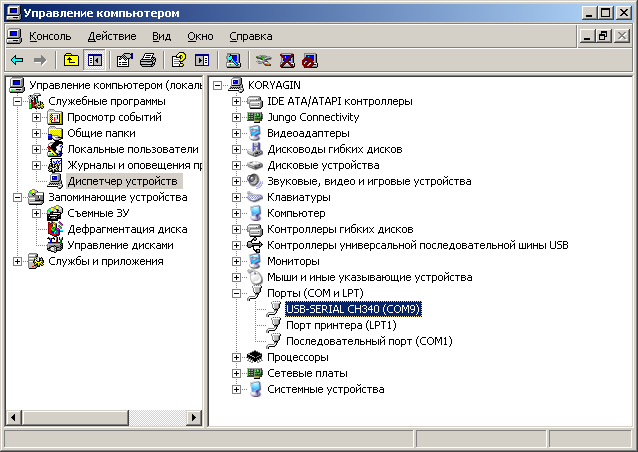Toggle the show/hide console tree button
The image size is (638, 452).
click(x=95, y=60)
